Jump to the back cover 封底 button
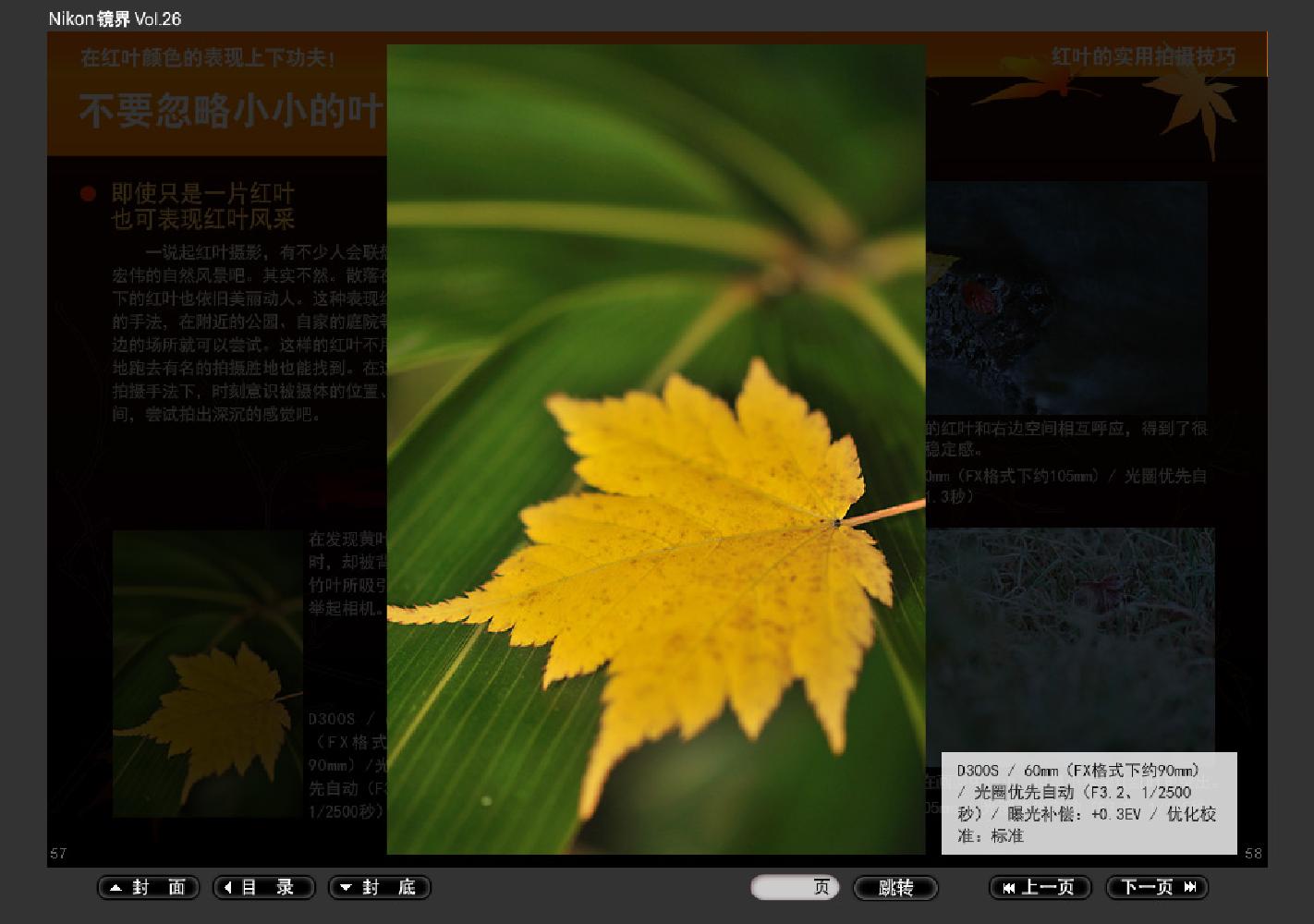The width and height of the screenshot is (1314, 924). pos(380,888)
